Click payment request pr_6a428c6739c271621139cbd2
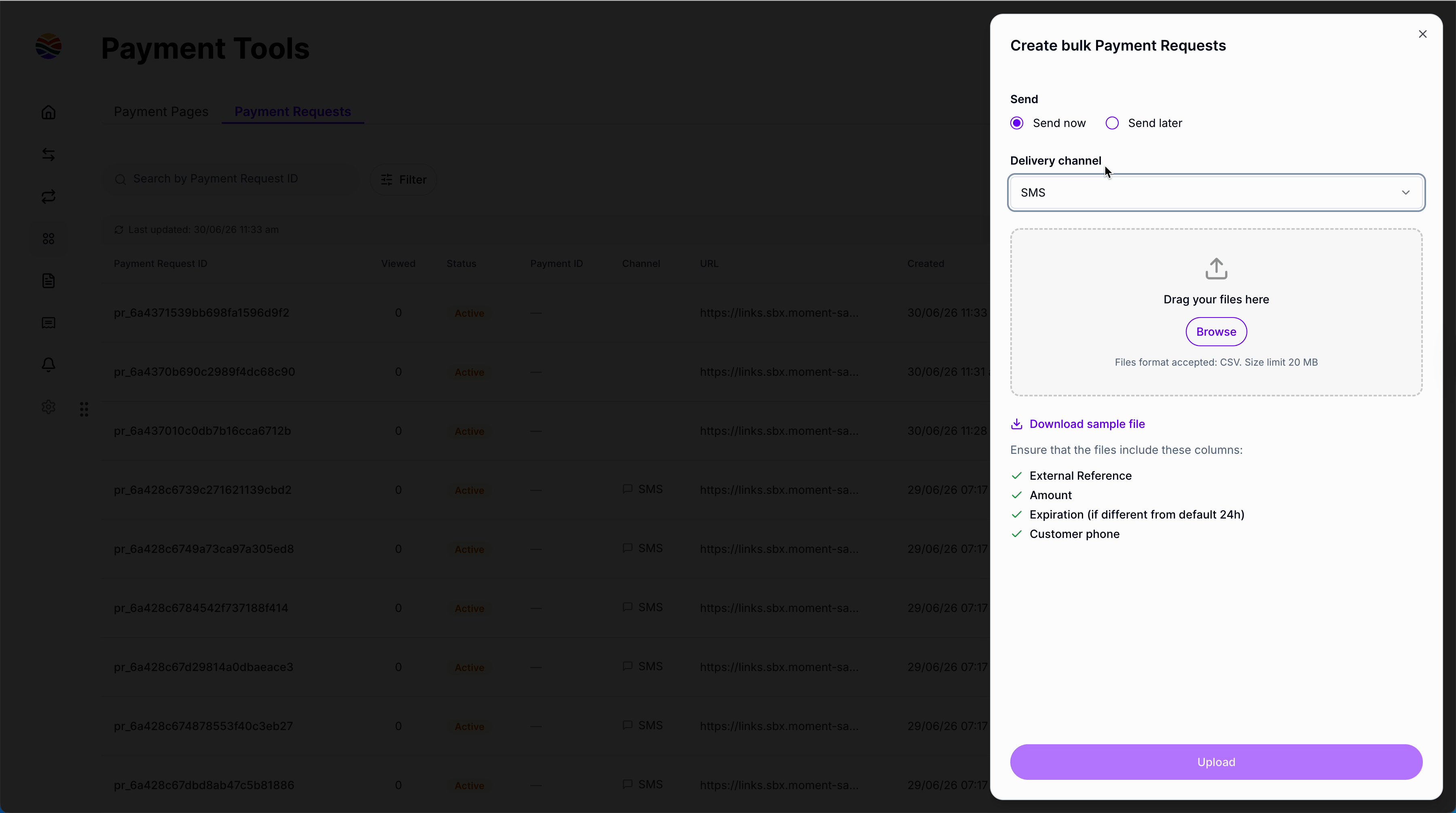The image size is (1456, 813). (x=202, y=490)
